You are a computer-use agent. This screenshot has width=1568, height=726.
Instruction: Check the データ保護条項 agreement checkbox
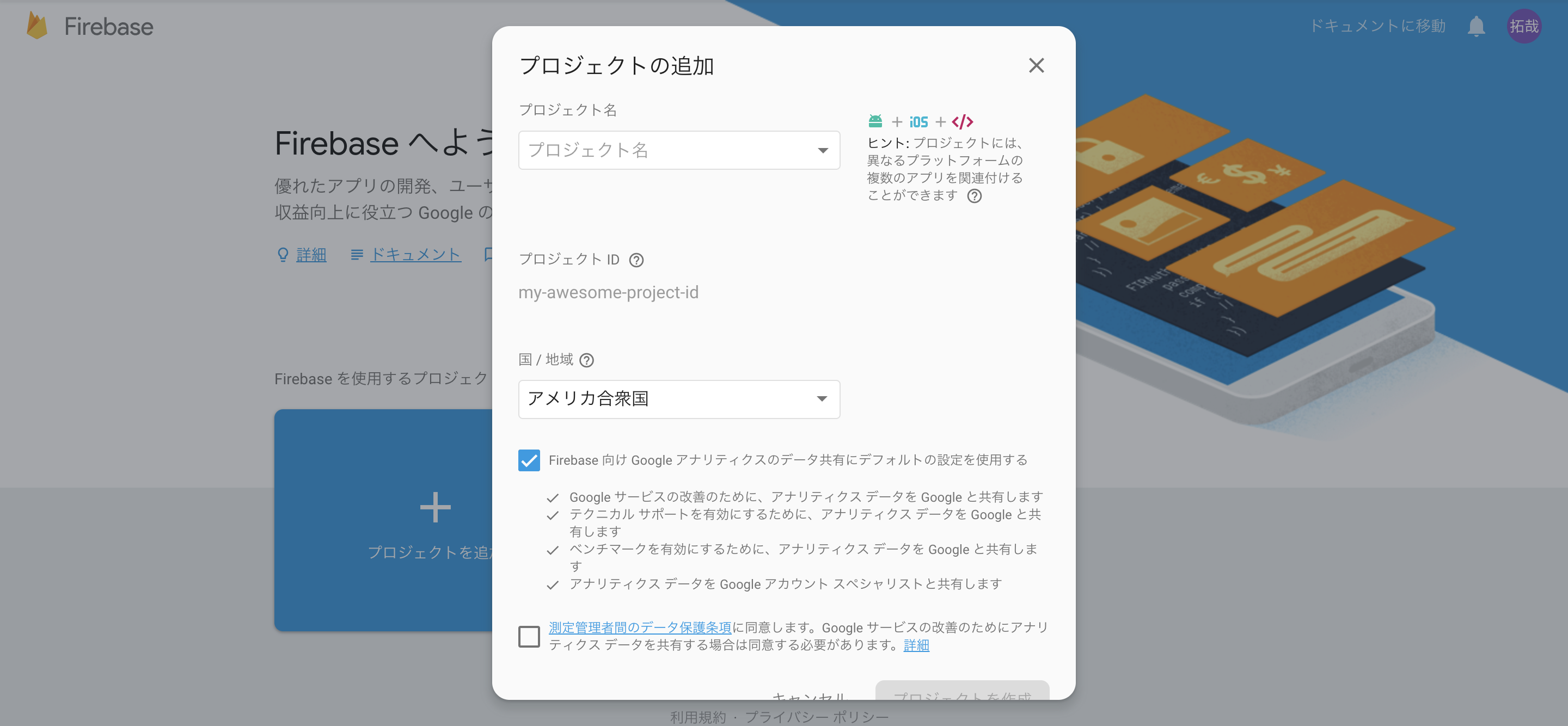click(529, 637)
